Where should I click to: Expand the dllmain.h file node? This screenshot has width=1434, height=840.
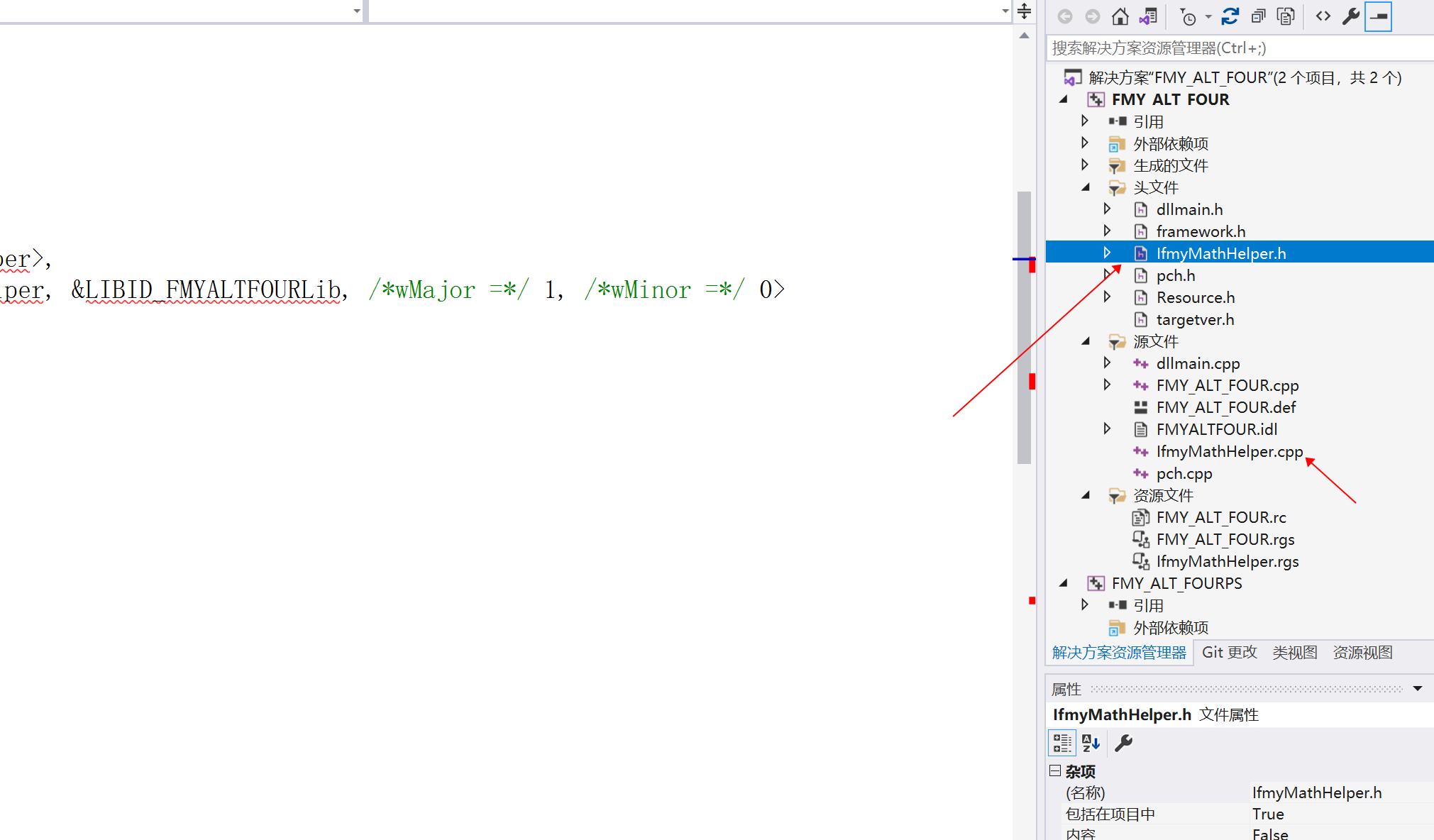[1107, 209]
